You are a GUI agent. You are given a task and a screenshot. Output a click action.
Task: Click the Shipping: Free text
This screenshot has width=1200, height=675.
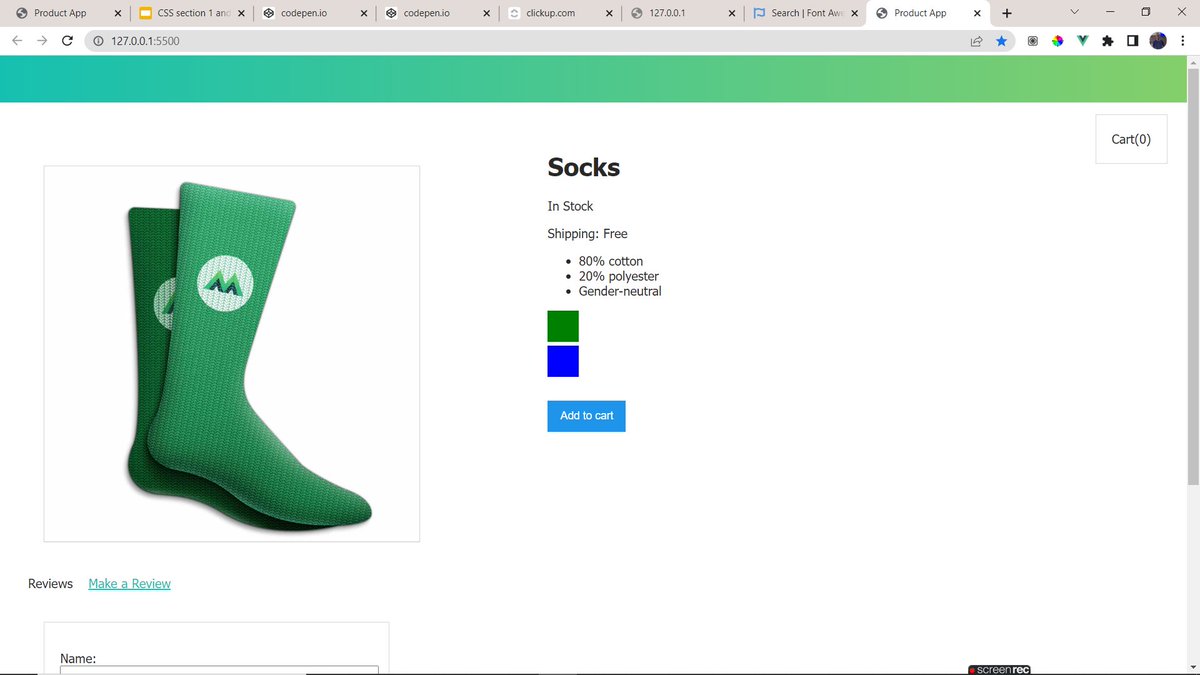(587, 234)
